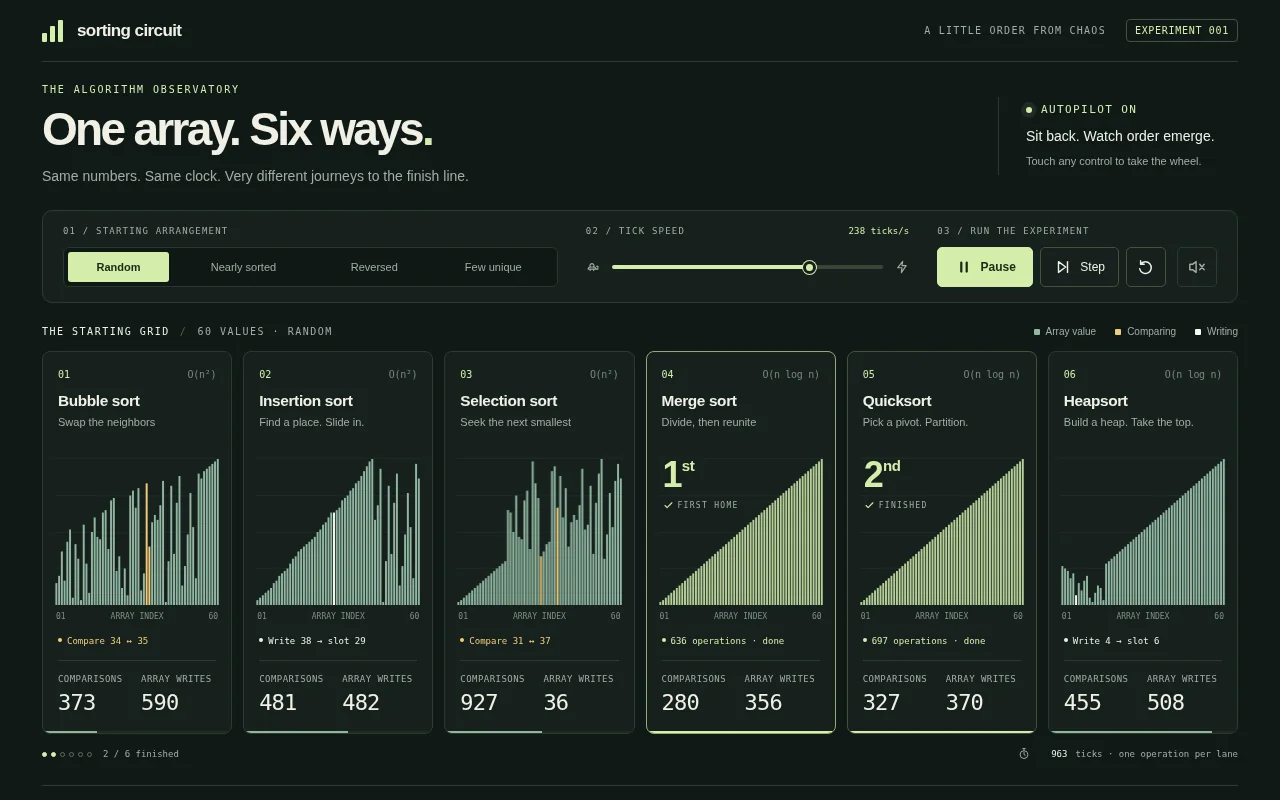Click the Heapsort bar chart
Image resolution: width=1280 pixels, height=800 pixels.
1143,532
